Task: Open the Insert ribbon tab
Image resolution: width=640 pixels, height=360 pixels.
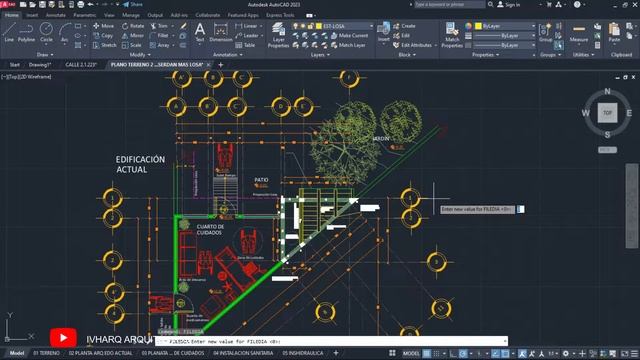Action: tap(32, 15)
